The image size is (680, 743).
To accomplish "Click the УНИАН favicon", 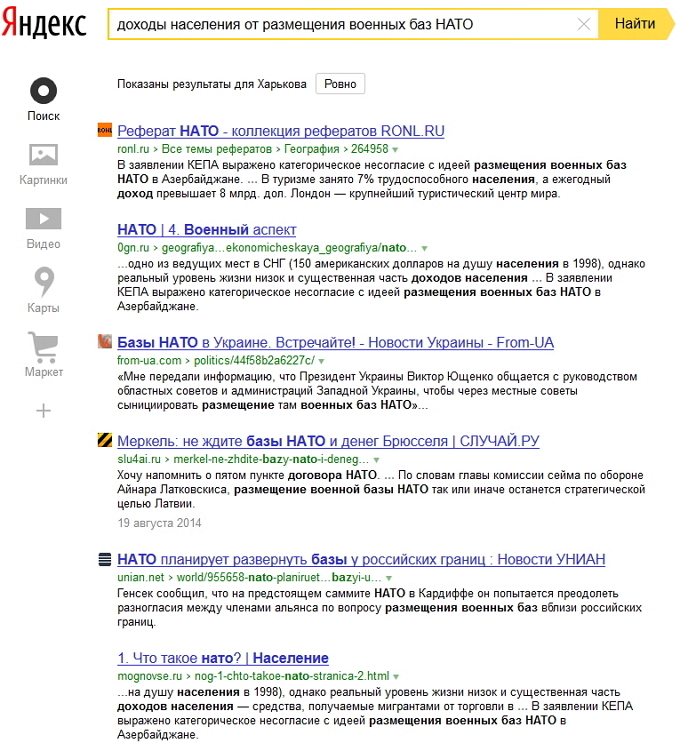I will [105, 559].
